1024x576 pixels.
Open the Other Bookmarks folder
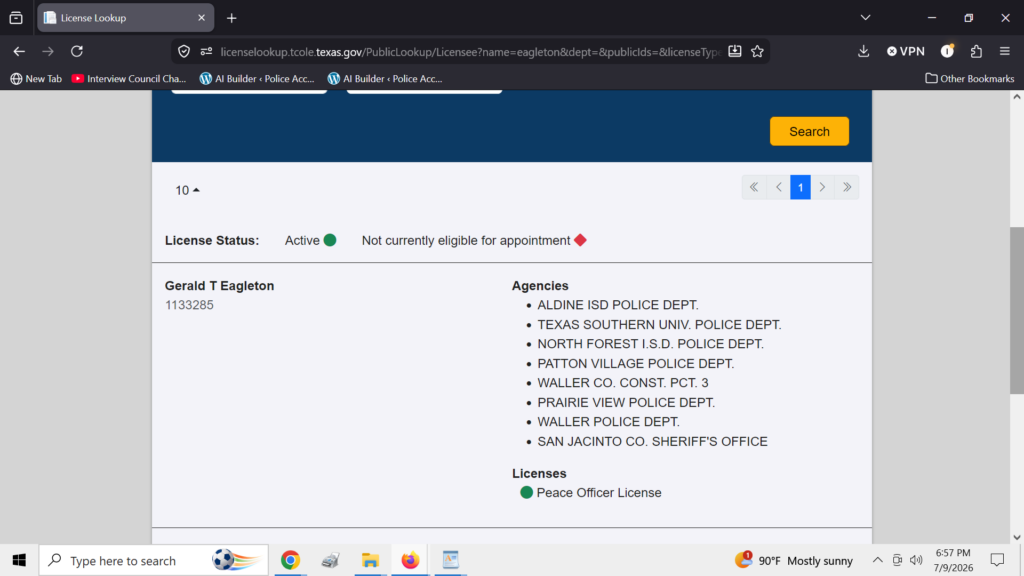[969, 78]
